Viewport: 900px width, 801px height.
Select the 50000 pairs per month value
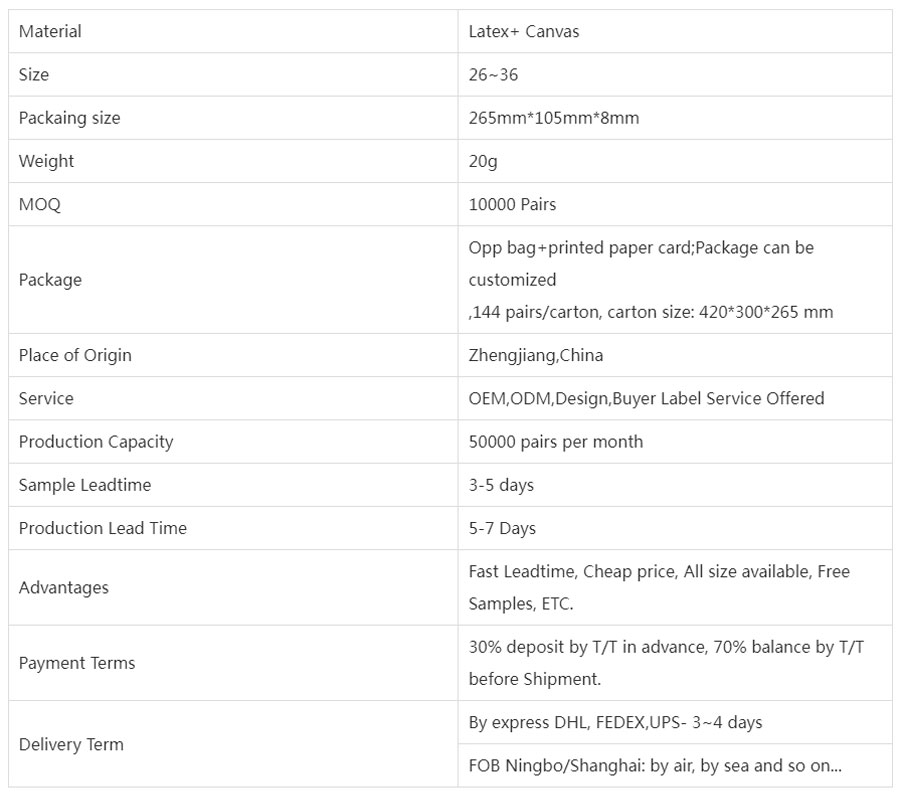point(556,442)
